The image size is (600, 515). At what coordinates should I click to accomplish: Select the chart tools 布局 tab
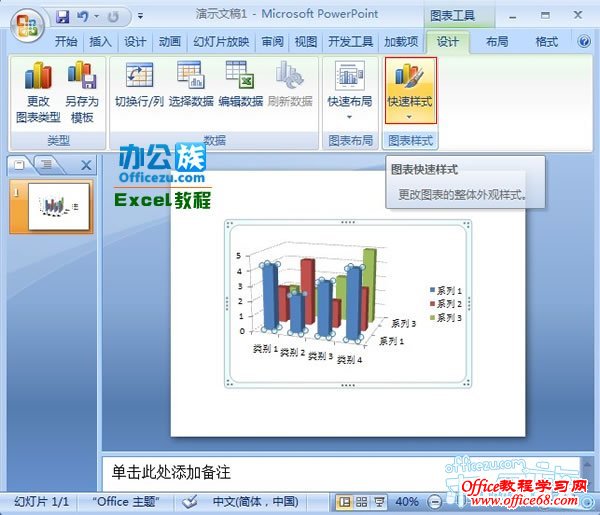[x=497, y=41]
